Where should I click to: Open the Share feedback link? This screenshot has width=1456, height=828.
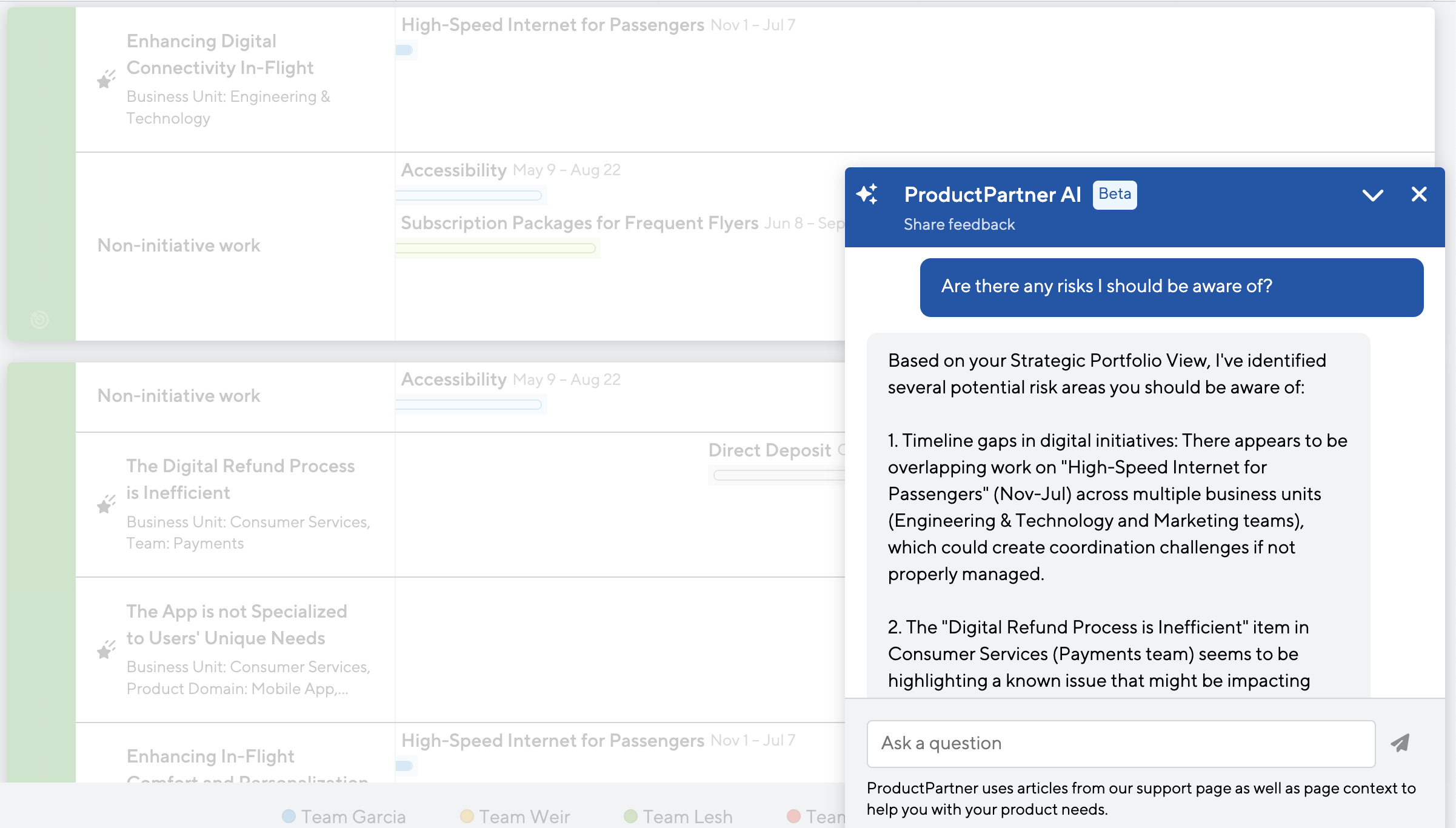pyautogui.click(x=959, y=224)
